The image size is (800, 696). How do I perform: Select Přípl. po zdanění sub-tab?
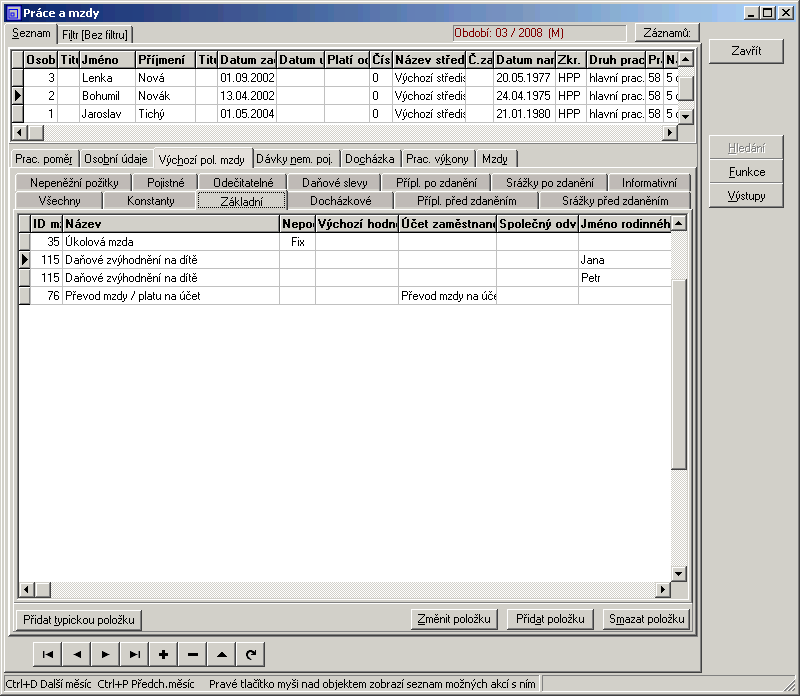click(x=437, y=183)
